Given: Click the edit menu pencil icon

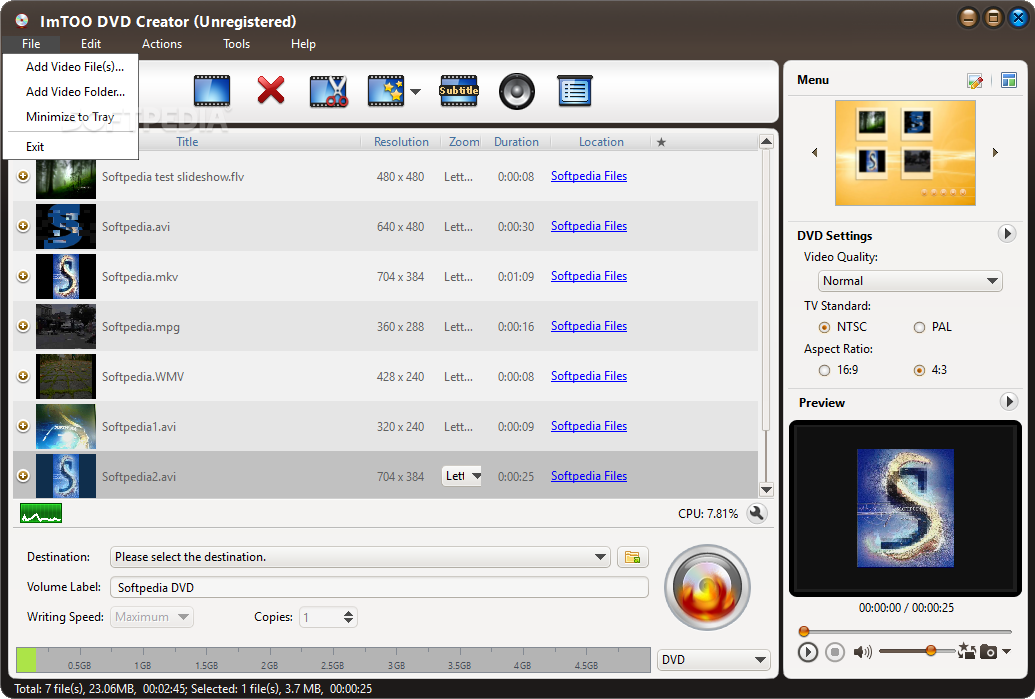Looking at the screenshot, I should pyautogui.click(x=975, y=81).
